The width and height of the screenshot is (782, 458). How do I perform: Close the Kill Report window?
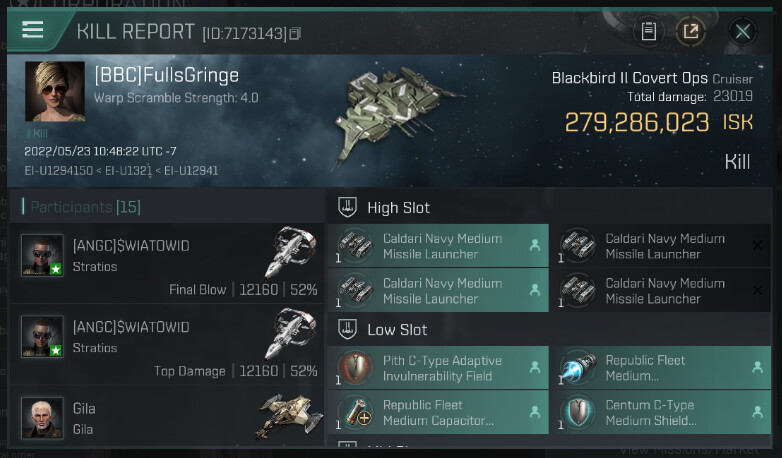pyautogui.click(x=742, y=31)
